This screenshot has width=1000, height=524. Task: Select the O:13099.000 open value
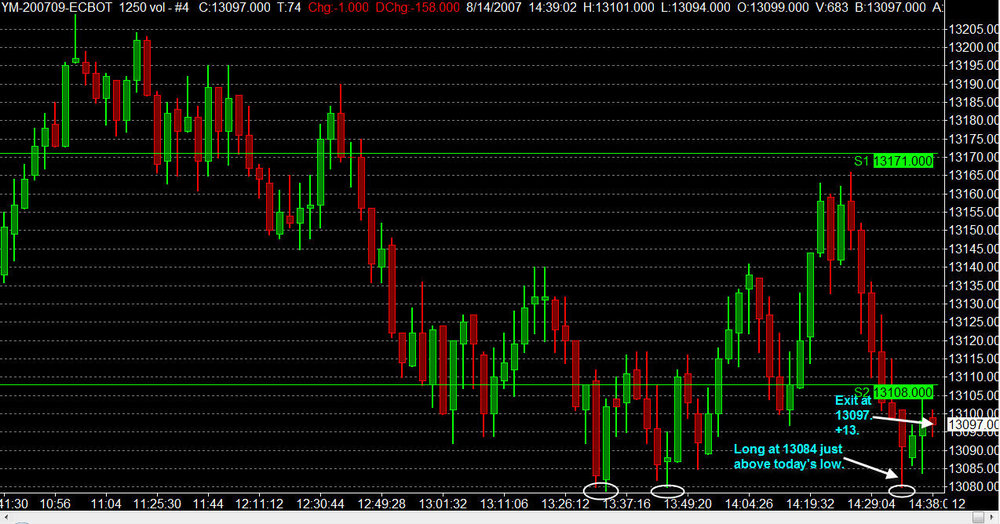click(x=774, y=8)
